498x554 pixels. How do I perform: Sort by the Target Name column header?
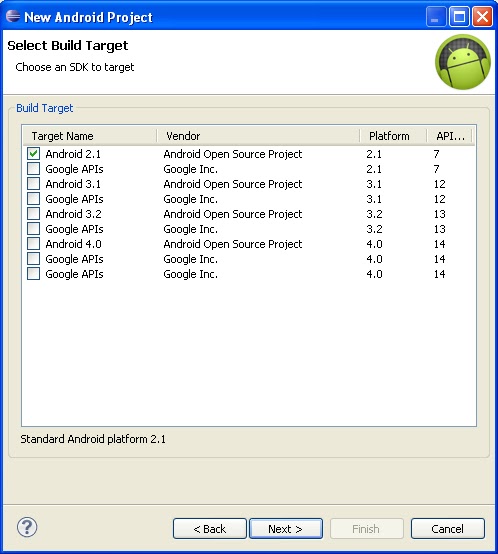tap(90, 136)
